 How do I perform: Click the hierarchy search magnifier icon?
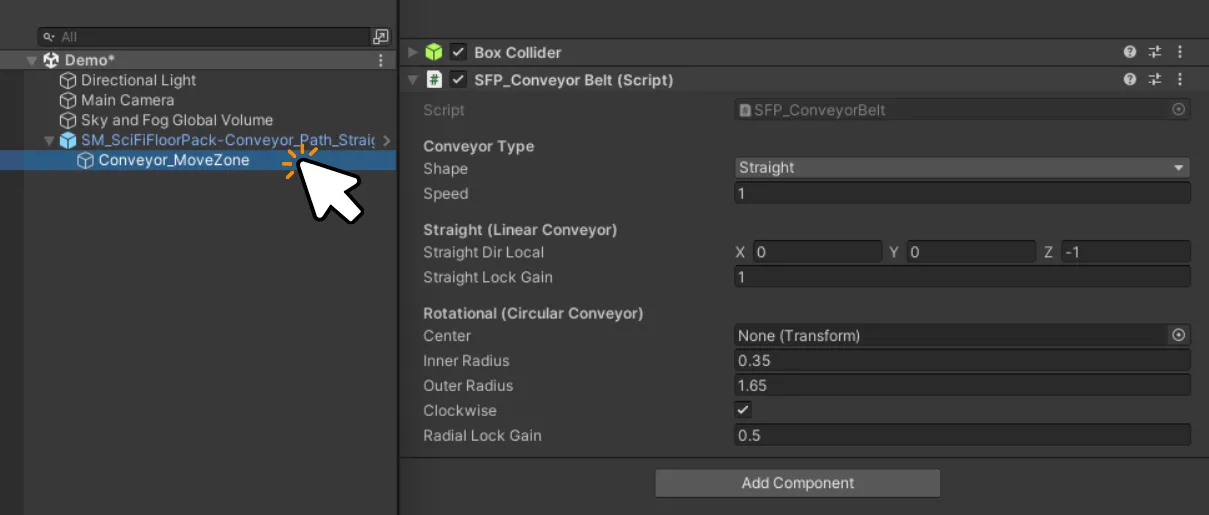click(x=48, y=37)
